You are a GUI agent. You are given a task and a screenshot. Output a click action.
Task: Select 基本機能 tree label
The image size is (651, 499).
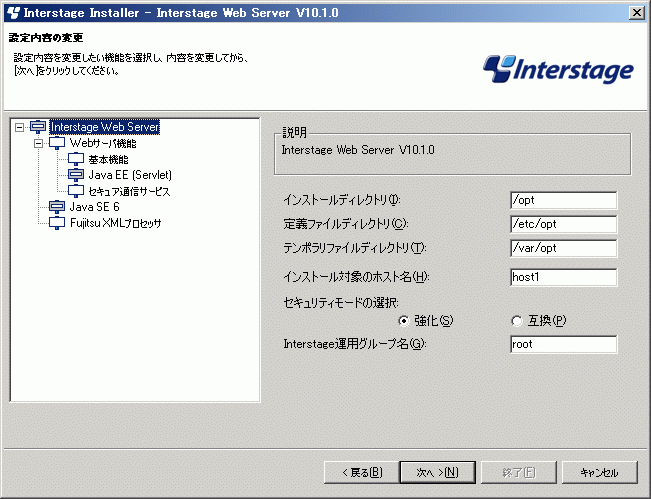(108, 159)
